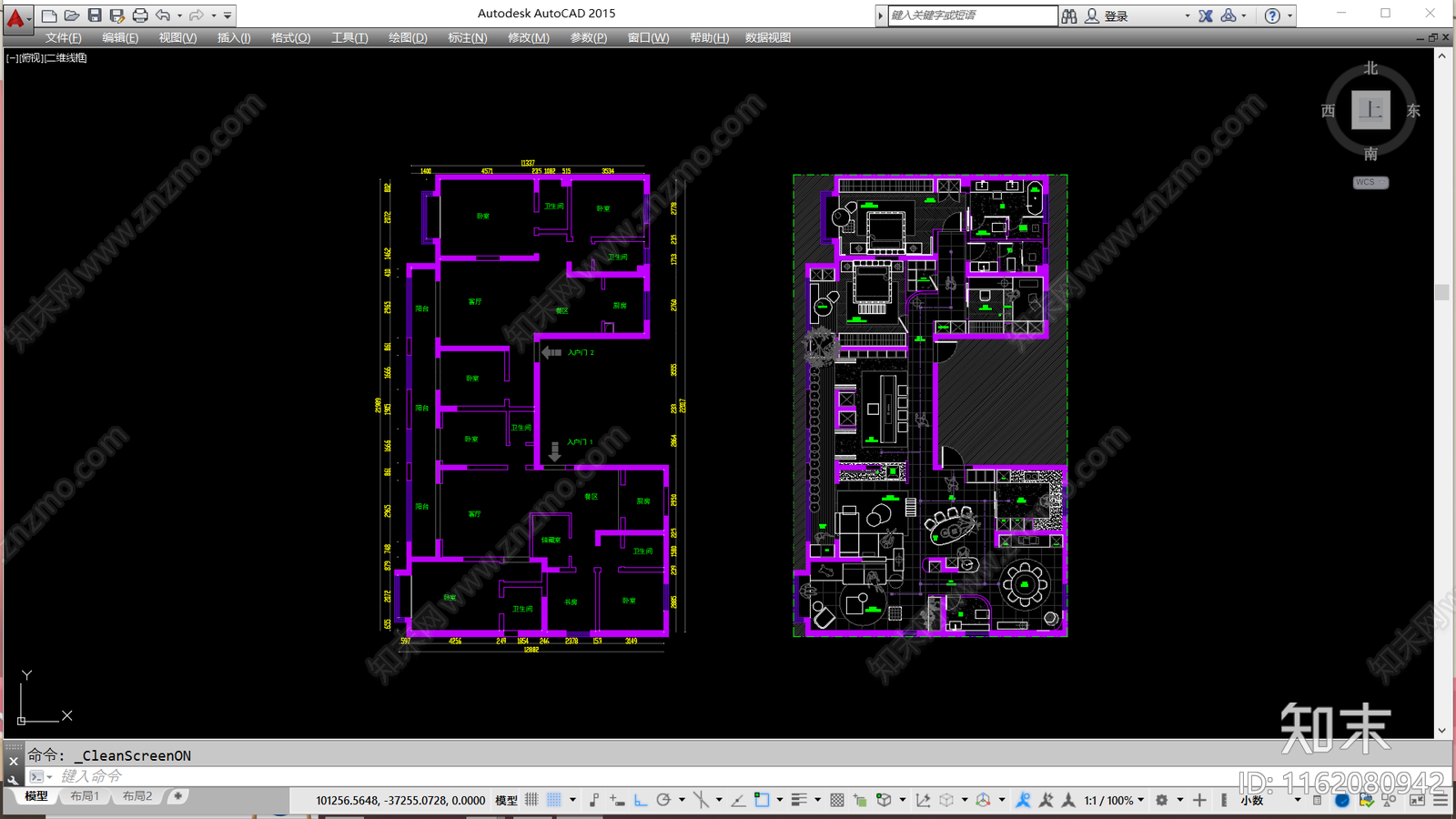Open the 编辑(E) menu
The height and width of the screenshot is (819, 1456).
click(x=120, y=37)
